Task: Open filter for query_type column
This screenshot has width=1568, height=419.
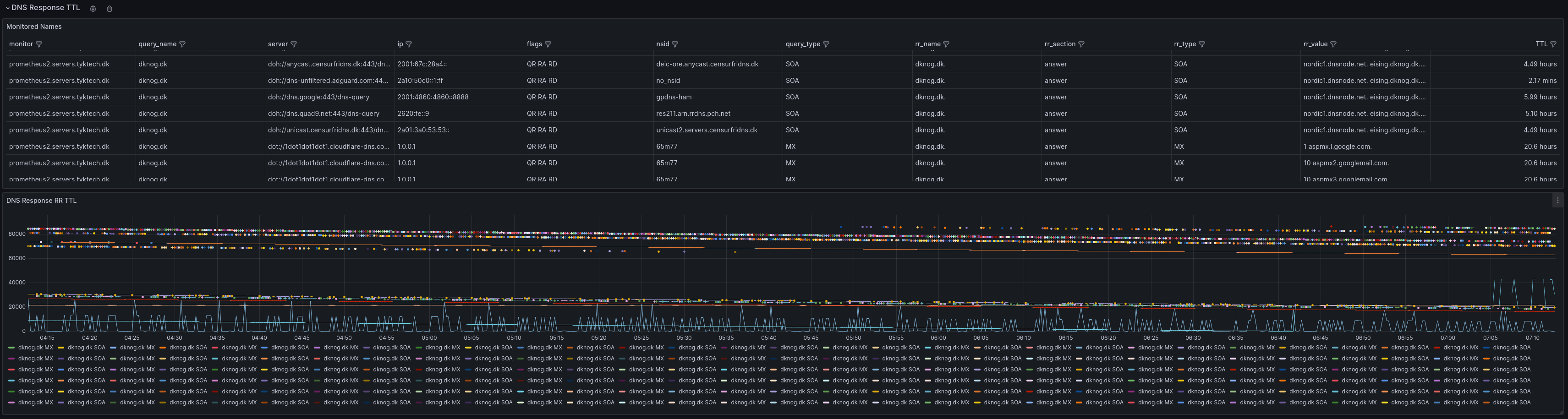Action: [x=826, y=44]
